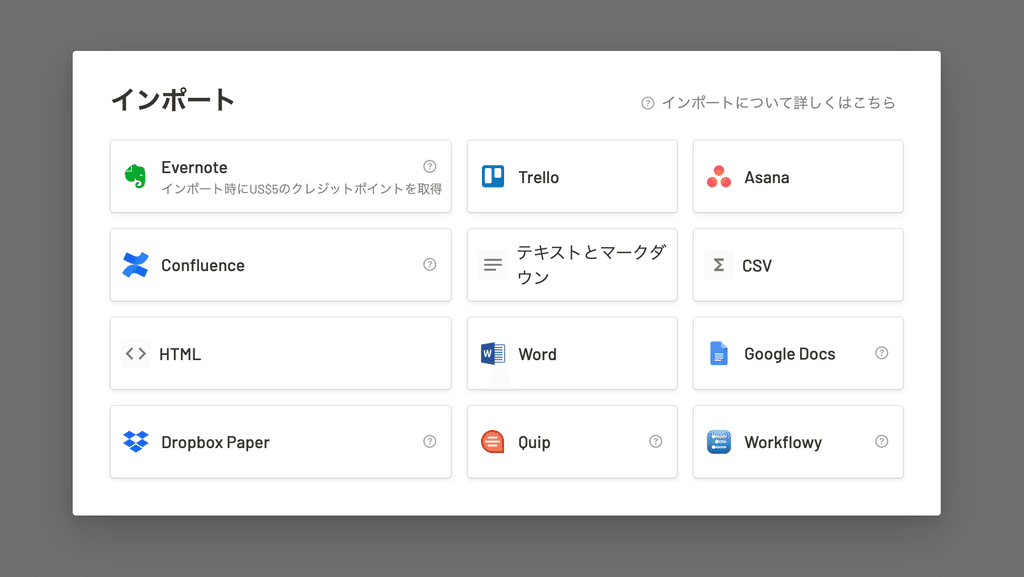Click the Asana three-dot icon
The width and height of the screenshot is (1024, 577).
pos(719,177)
